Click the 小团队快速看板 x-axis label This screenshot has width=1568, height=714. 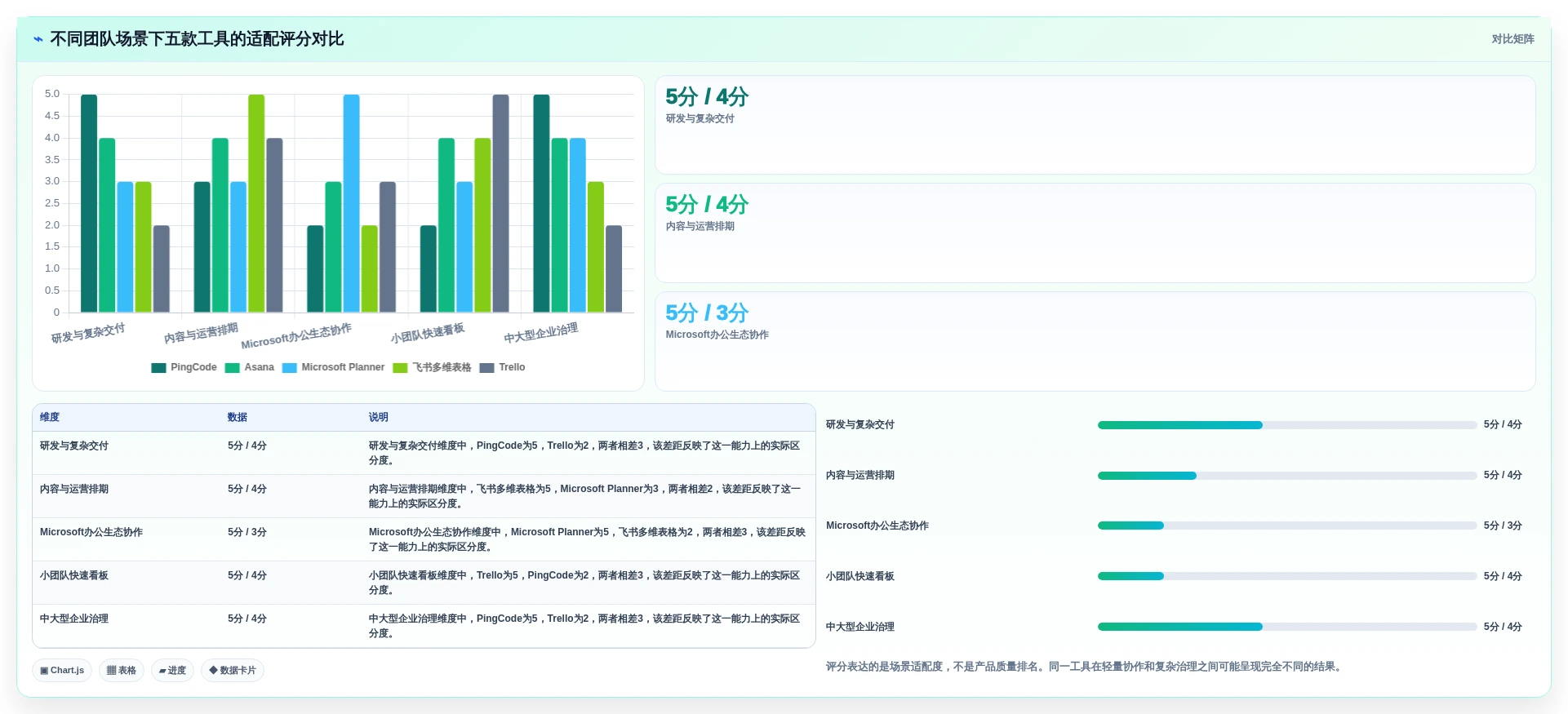[428, 333]
